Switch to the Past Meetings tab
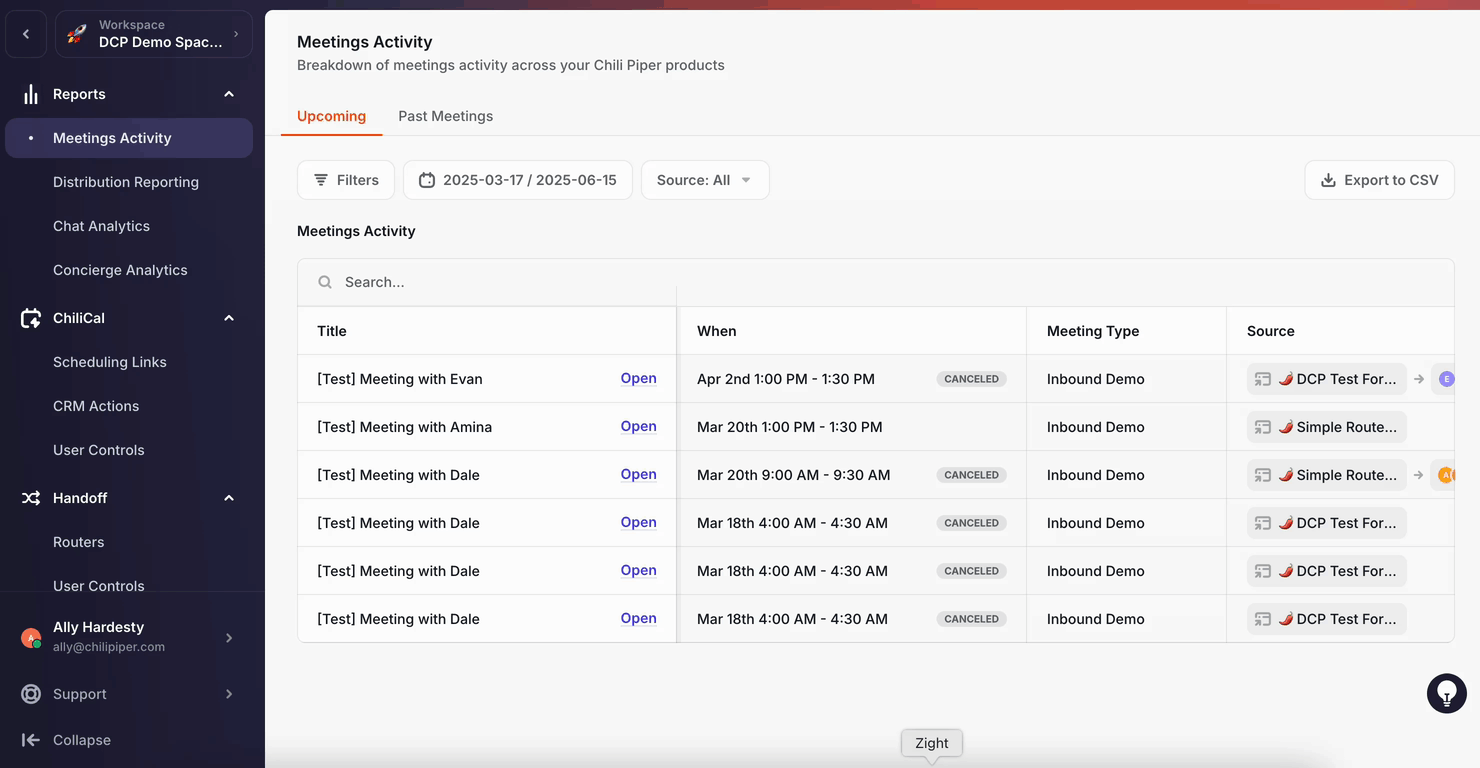This screenshot has width=1480, height=768. point(445,116)
